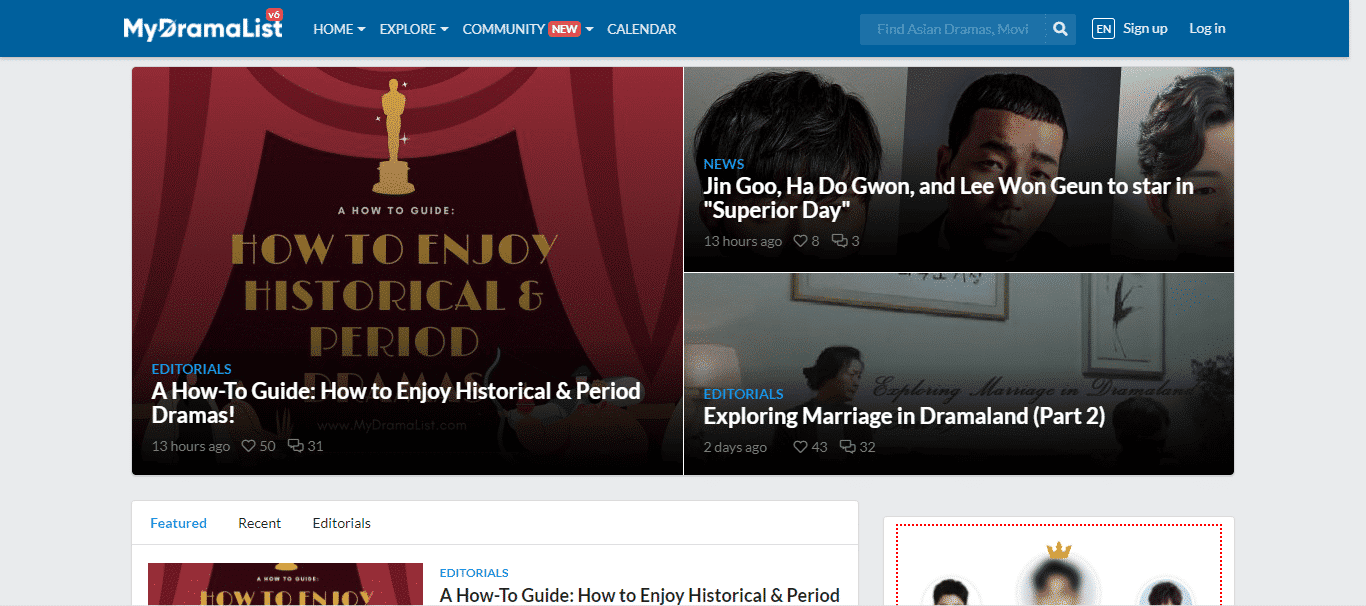This screenshot has width=1366, height=606.
Task: Switch to the Recent tab
Action: pos(259,523)
